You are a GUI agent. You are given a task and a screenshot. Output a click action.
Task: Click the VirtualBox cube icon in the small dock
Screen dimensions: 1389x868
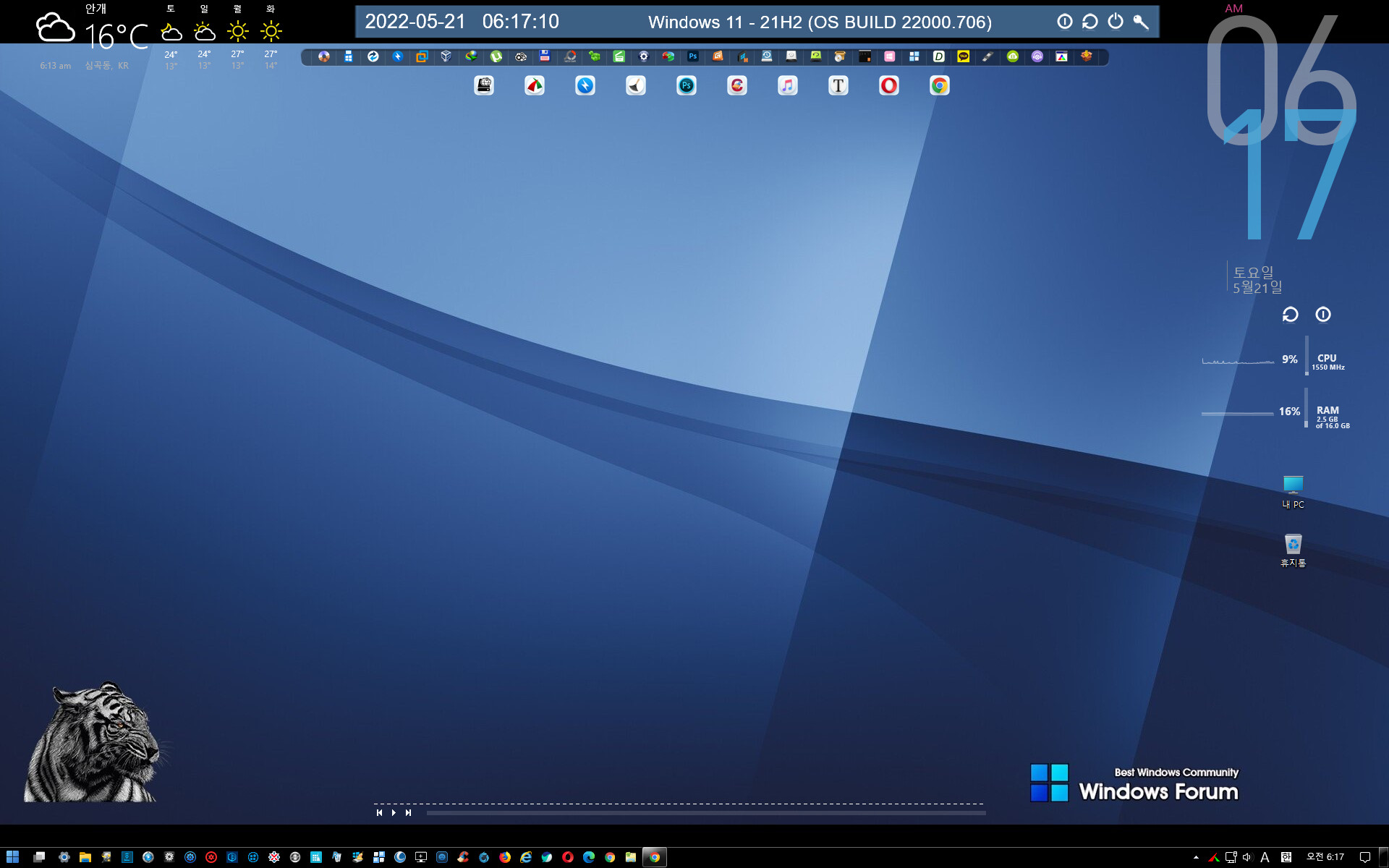[446, 56]
